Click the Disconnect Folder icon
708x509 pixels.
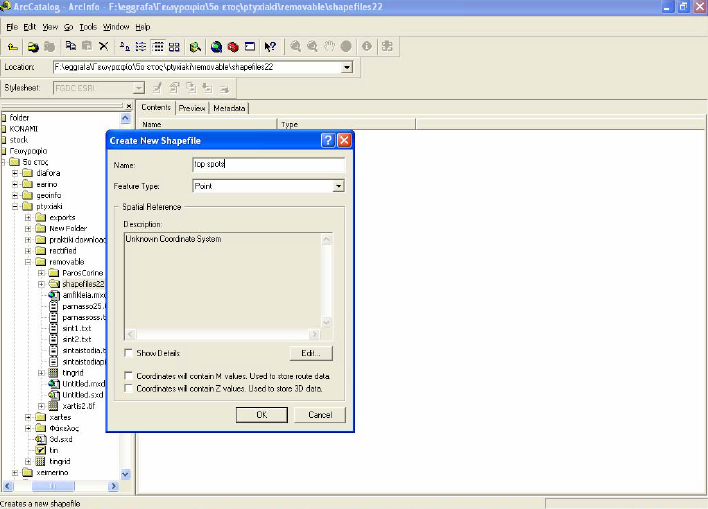[x=49, y=47]
